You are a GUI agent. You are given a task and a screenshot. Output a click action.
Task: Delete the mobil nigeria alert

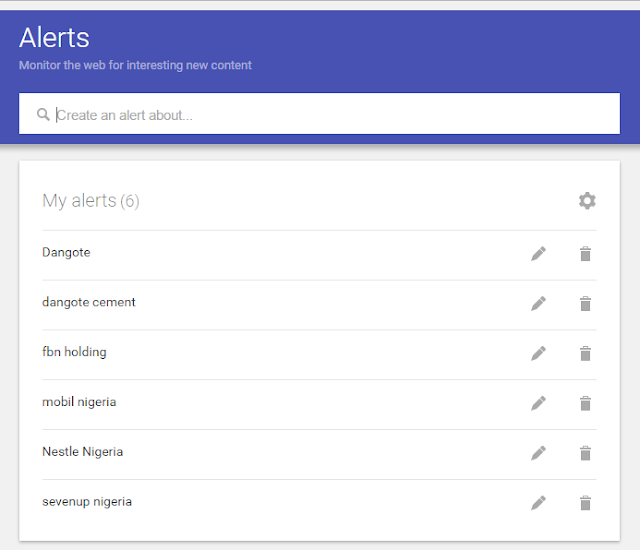[585, 403]
